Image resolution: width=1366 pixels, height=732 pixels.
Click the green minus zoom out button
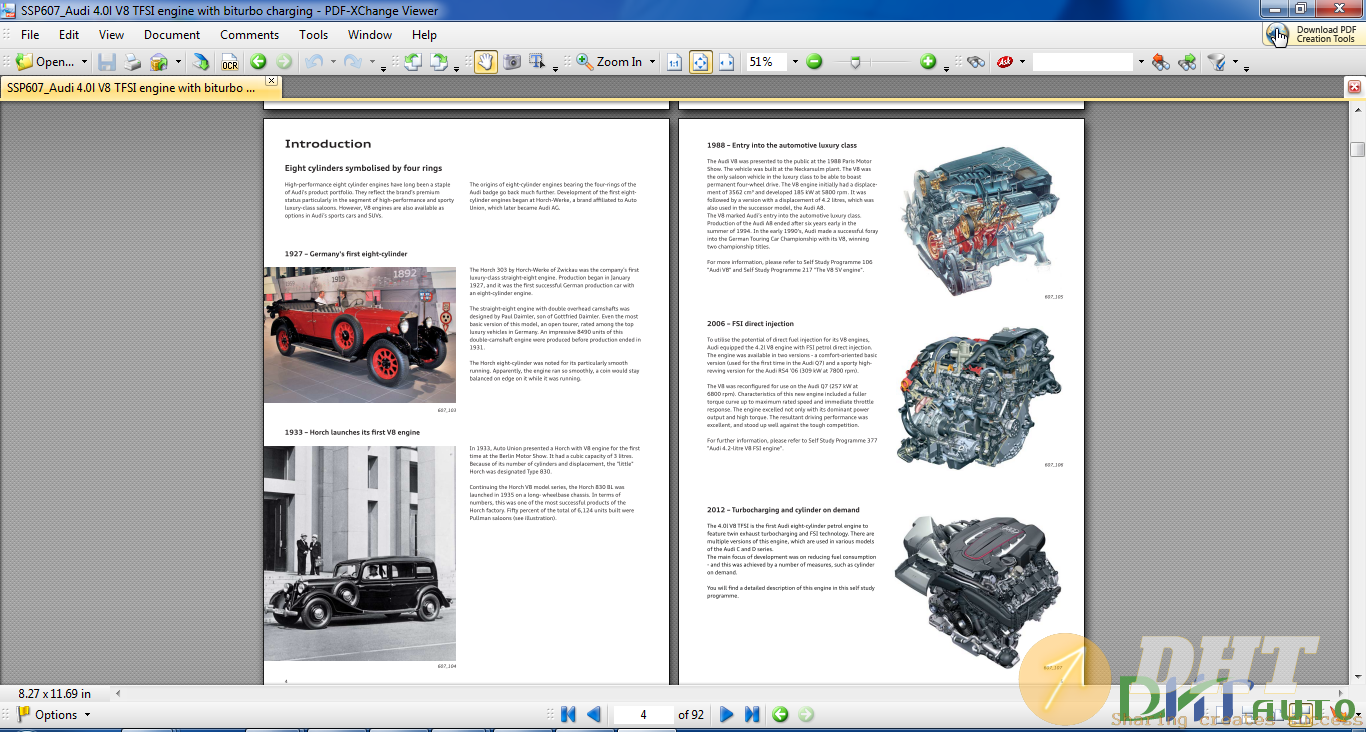[814, 62]
